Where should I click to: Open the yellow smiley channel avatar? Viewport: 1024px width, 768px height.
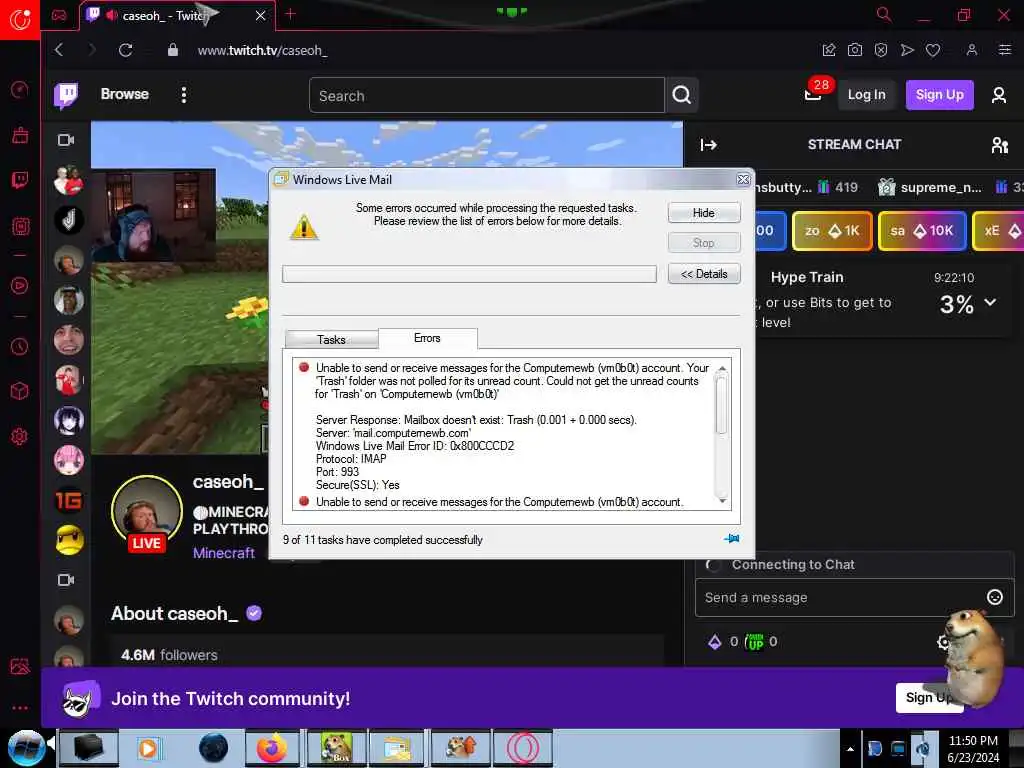tap(69, 540)
